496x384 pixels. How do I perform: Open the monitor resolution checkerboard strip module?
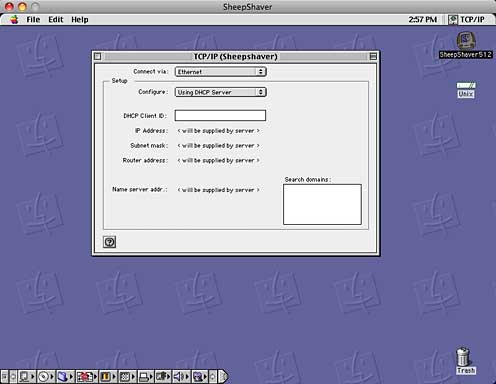pyautogui.click(x=127, y=377)
